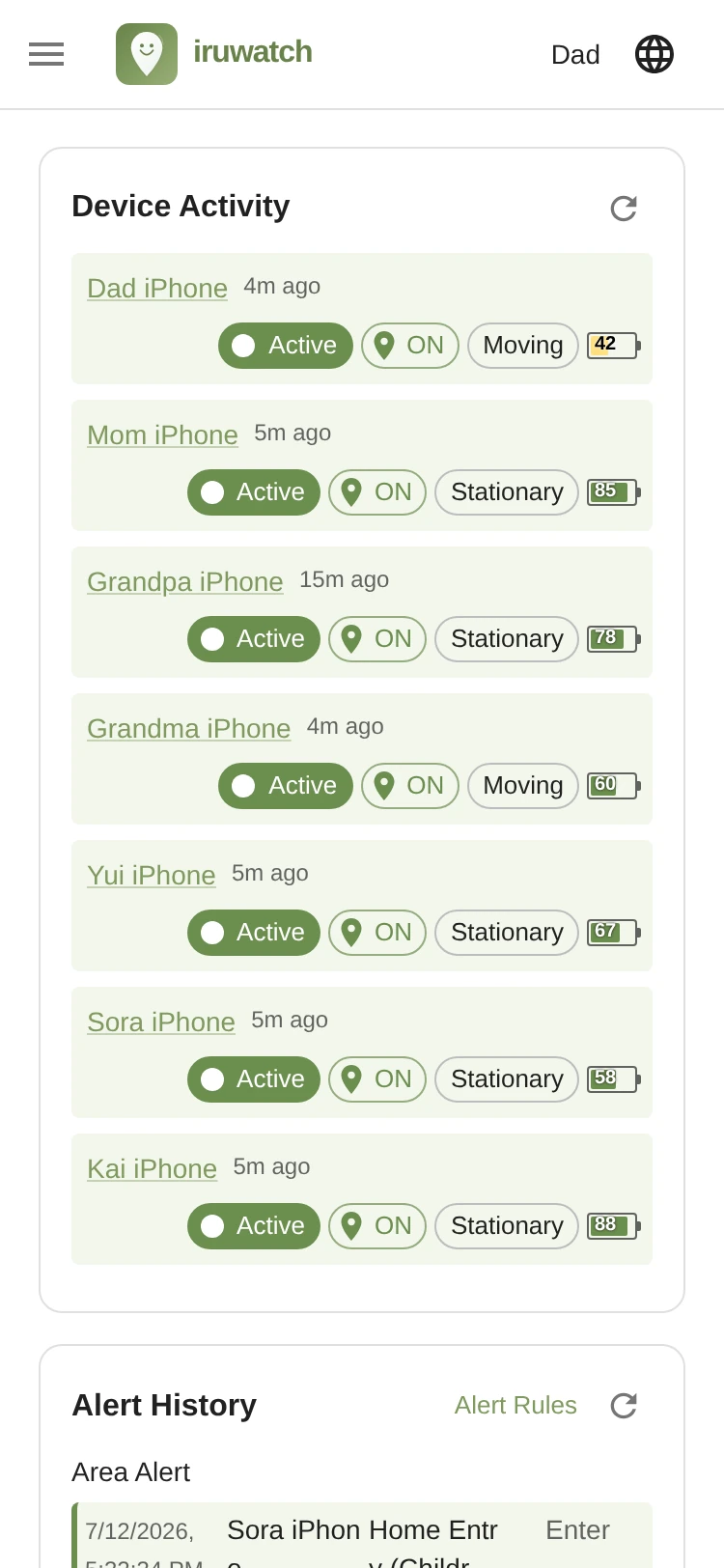Toggle location ON badge for Sora iPhone

click(x=377, y=1079)
